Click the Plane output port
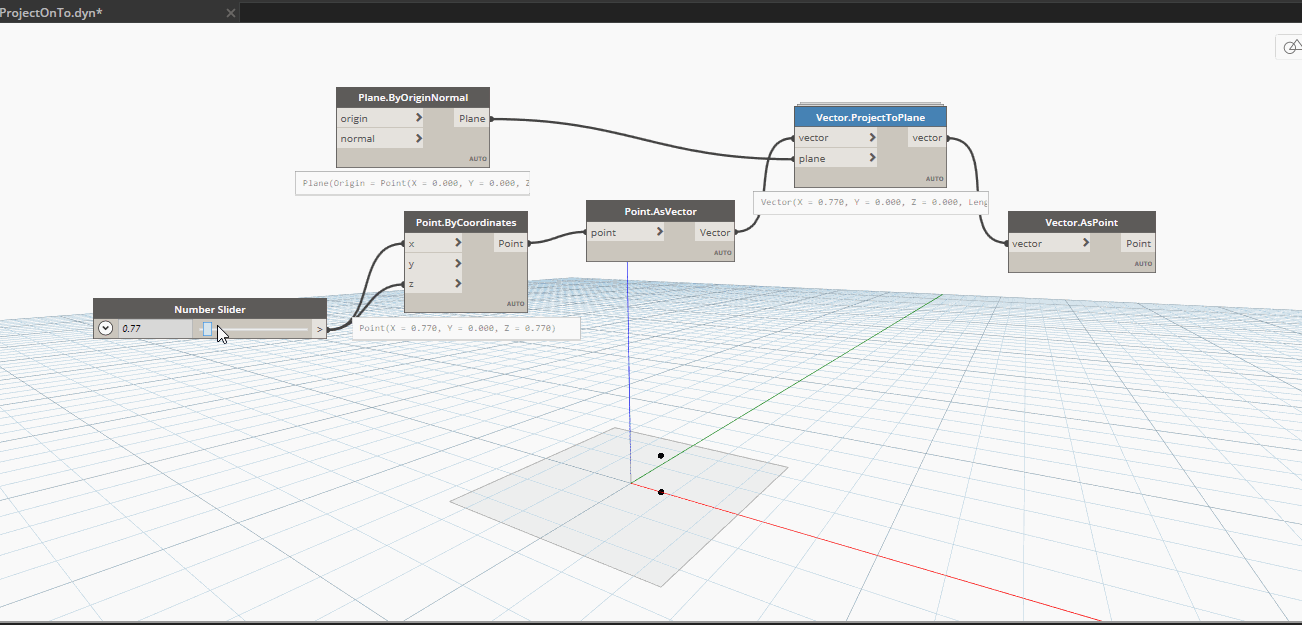Screen dimensions: 1302x625 [x=472, y=118]
